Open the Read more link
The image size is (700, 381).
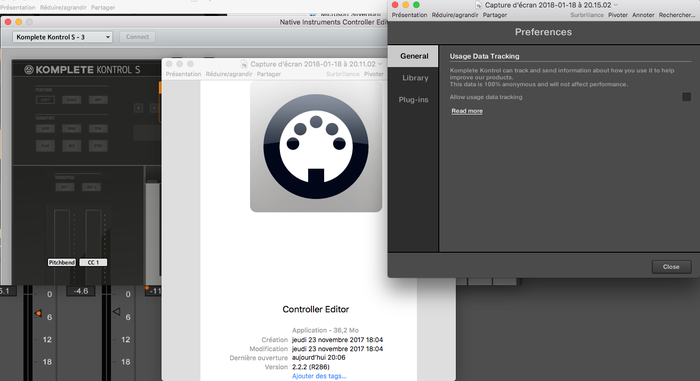(467, 111)
